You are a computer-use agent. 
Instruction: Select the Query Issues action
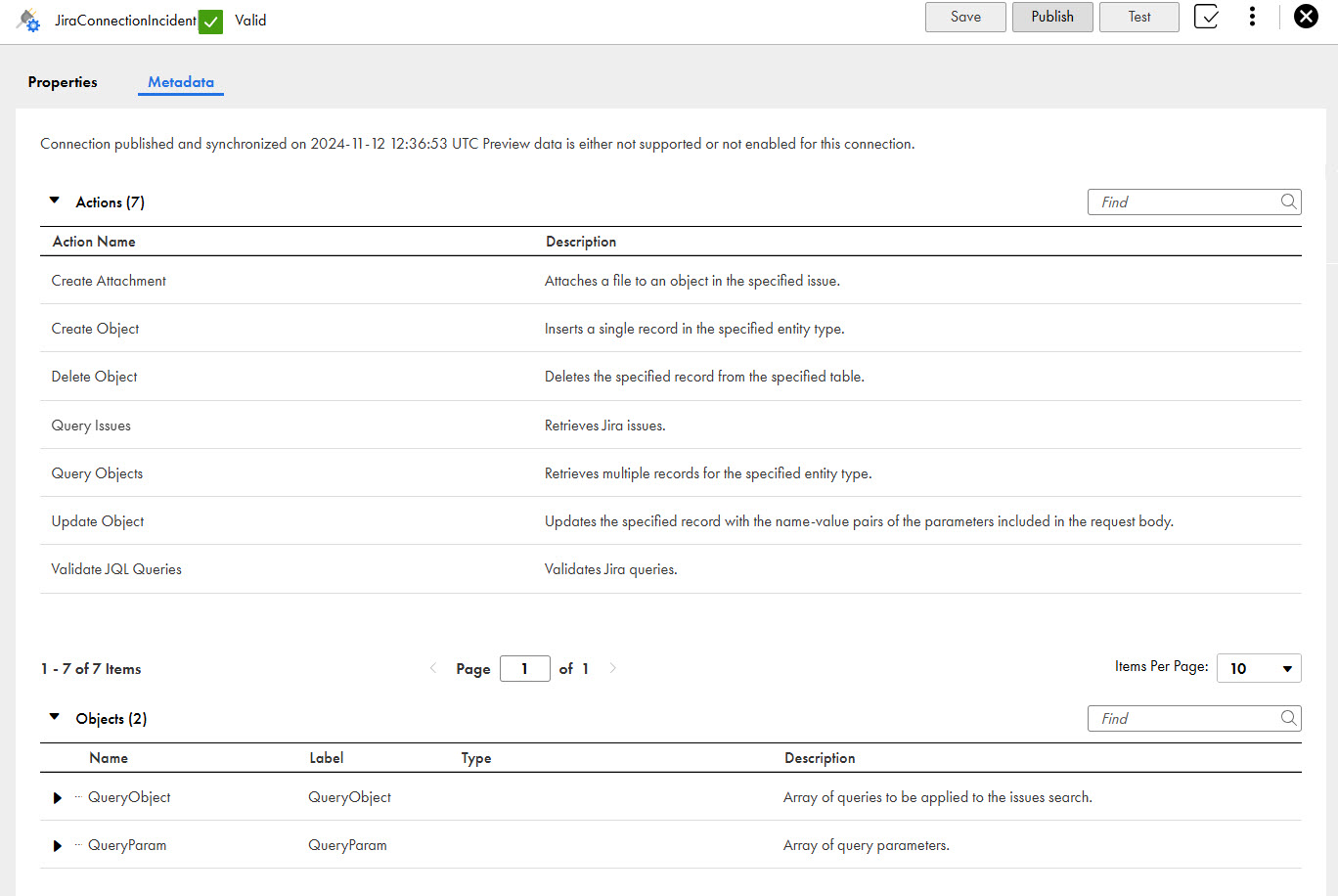pos(91,426)
